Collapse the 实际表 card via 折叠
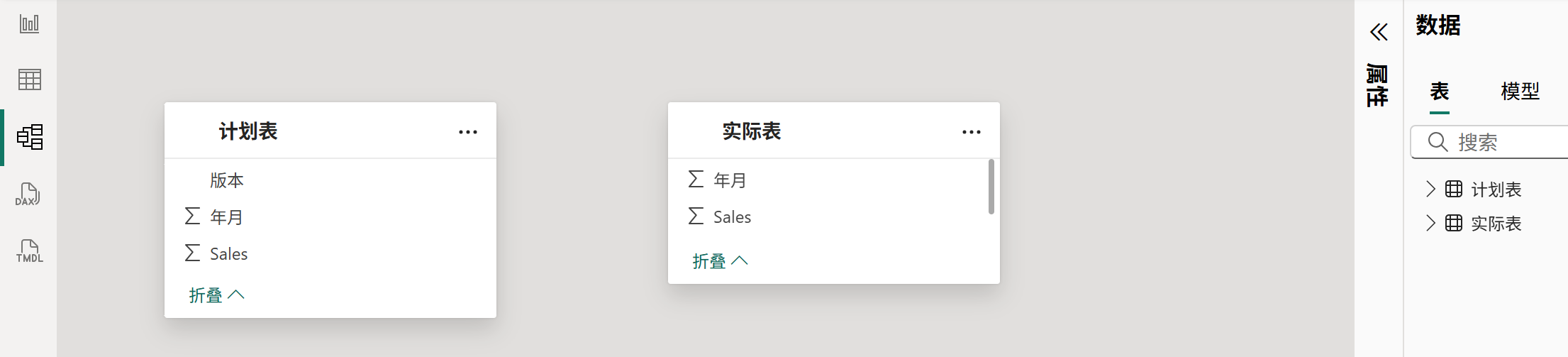 (x=720, y=261)
